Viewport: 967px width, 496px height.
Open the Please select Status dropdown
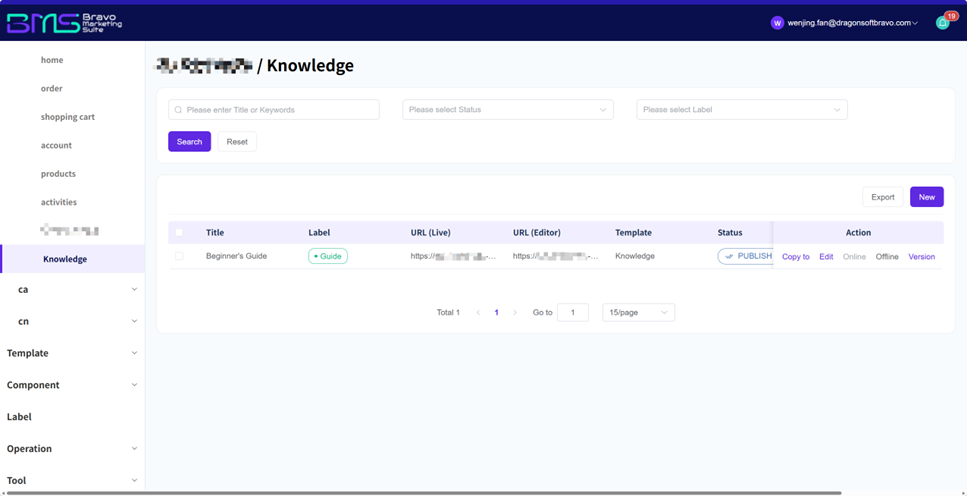[x=508, y=110]
